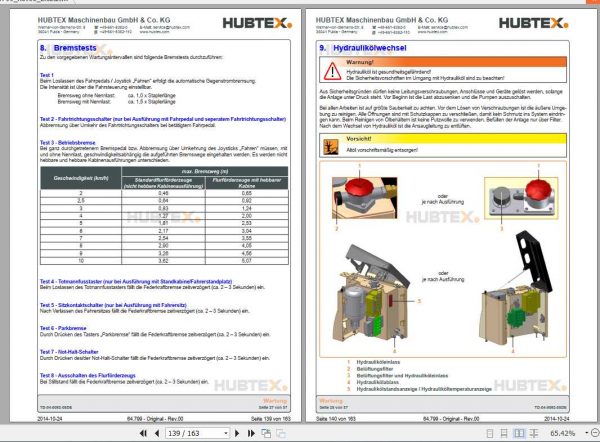This screenshot has height=442, width=600.
Task: Click the left page footer Seite 139 von 163
Action: [271, 419]
